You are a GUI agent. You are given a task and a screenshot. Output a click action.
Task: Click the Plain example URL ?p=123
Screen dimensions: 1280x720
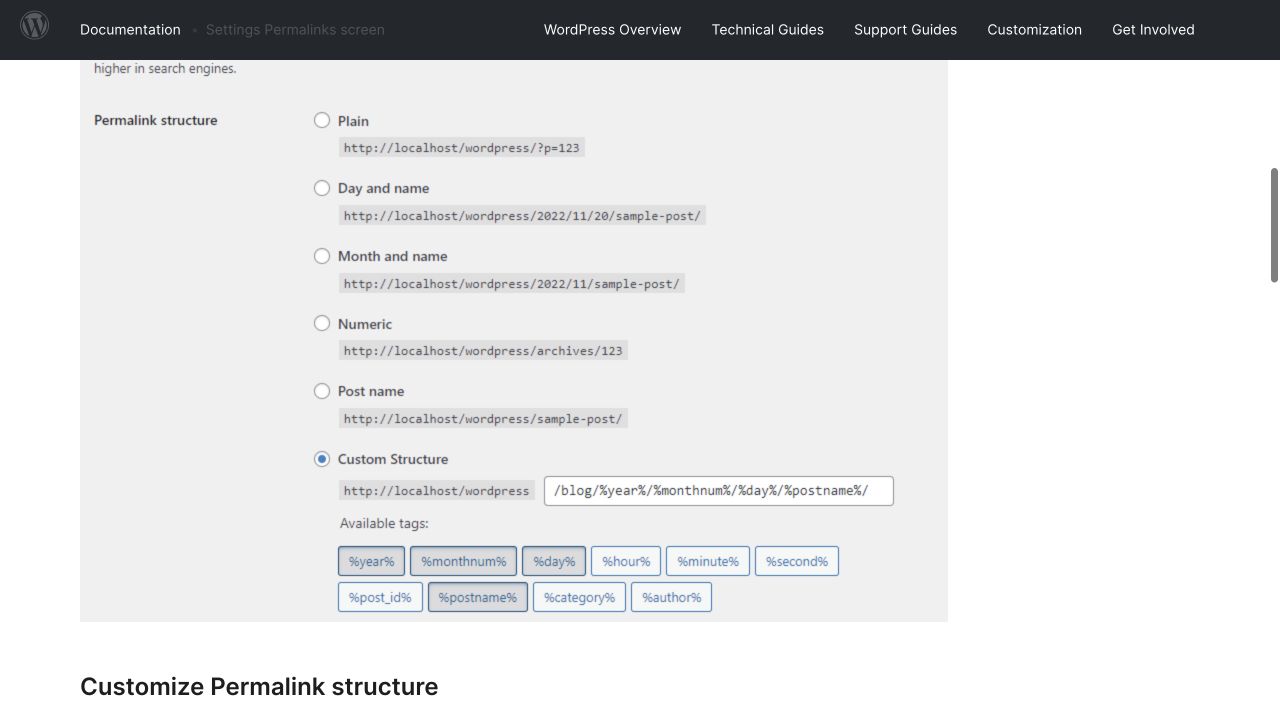[461, 148]
